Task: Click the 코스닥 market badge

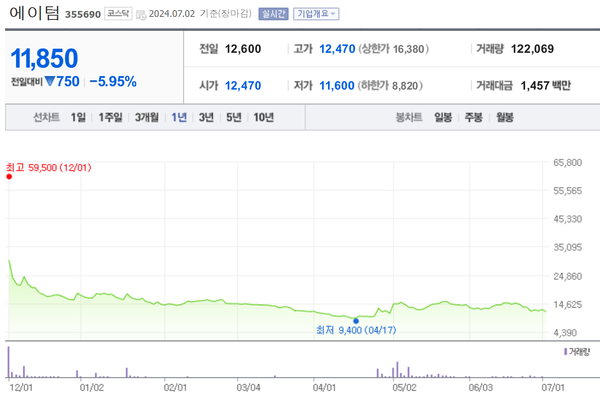Action: (118, 14)
